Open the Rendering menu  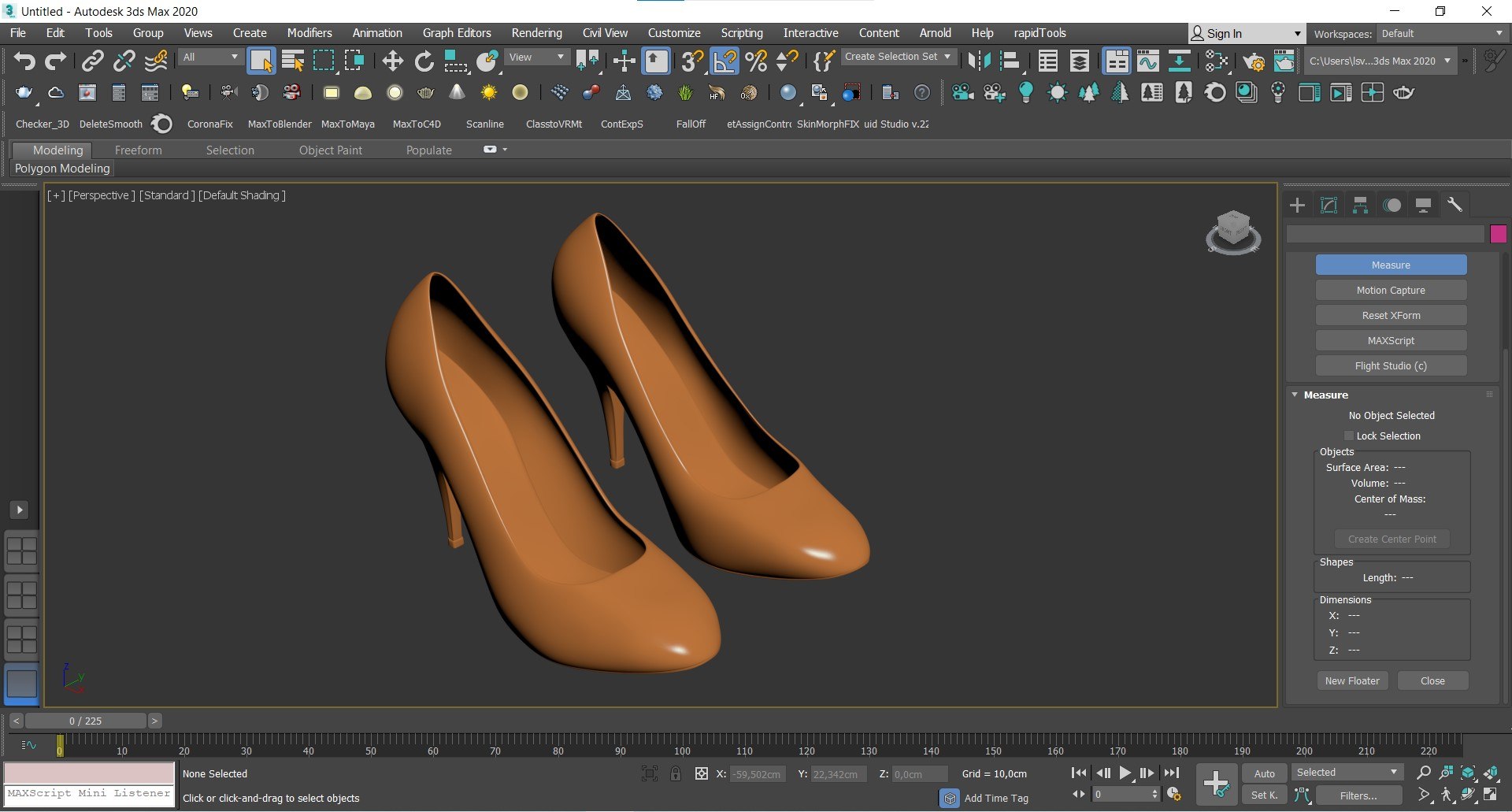(536, 33)
